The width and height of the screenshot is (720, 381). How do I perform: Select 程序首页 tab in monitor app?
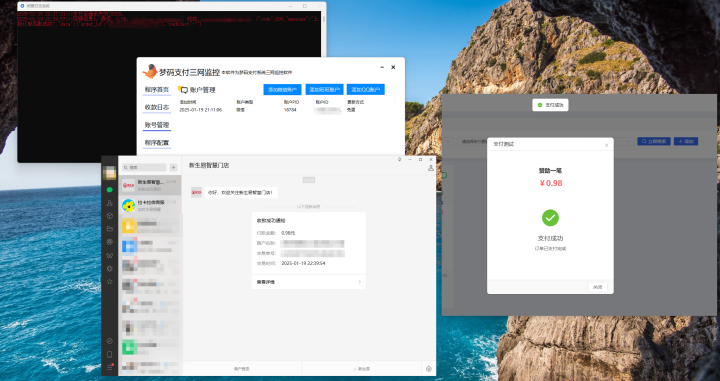[157, 90]
